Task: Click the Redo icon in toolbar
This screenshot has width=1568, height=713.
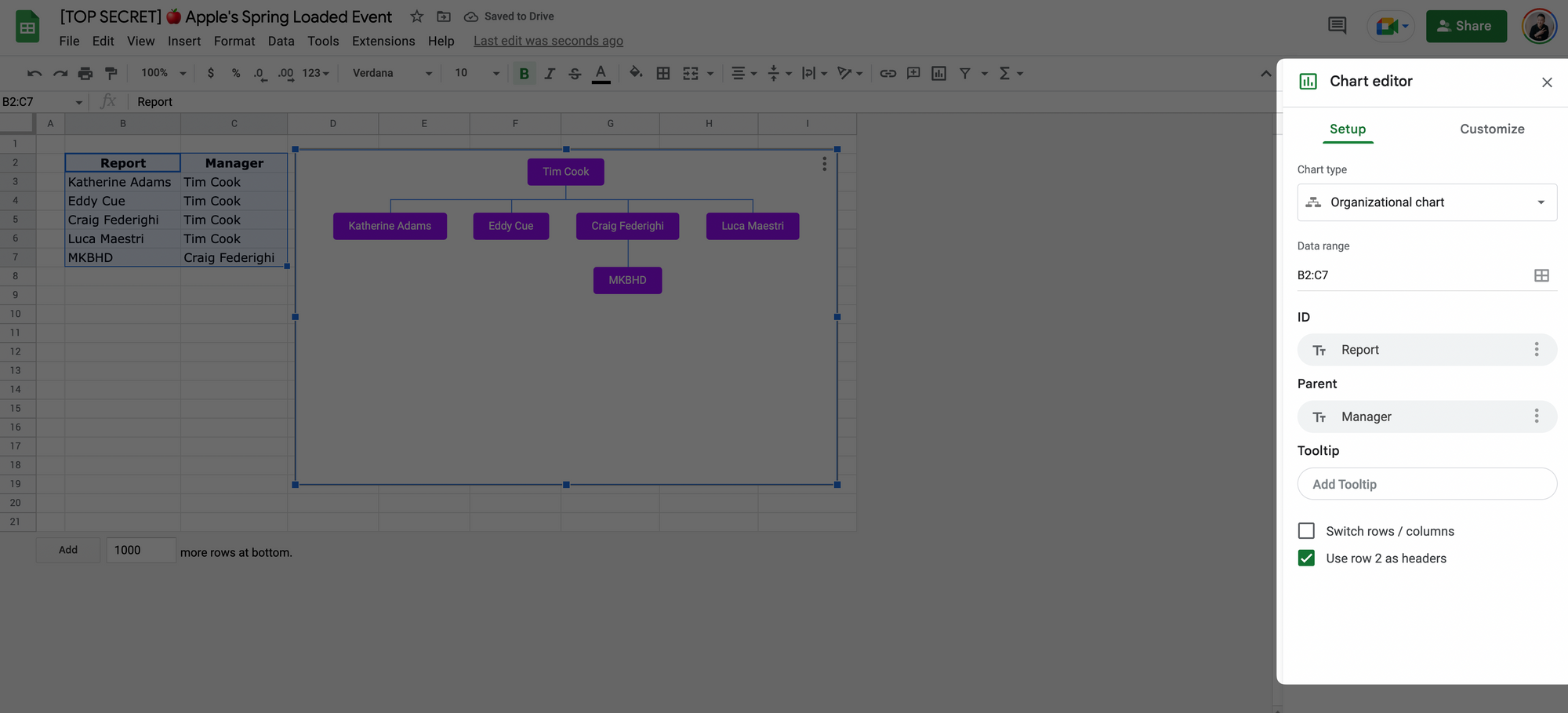Action: point(60,73)
